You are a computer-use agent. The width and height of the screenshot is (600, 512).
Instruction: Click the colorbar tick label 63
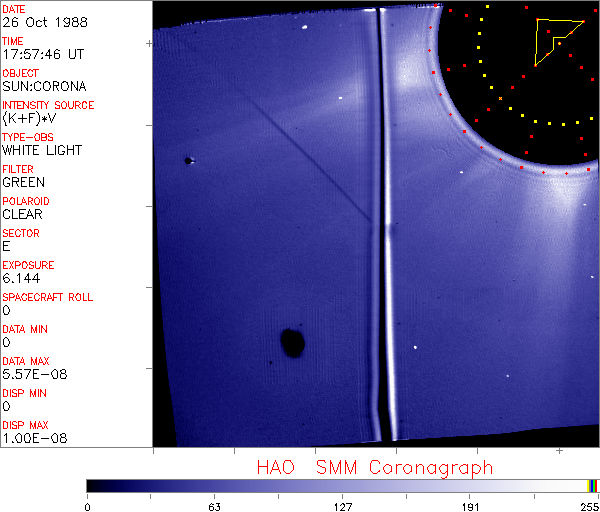point(214,507)
